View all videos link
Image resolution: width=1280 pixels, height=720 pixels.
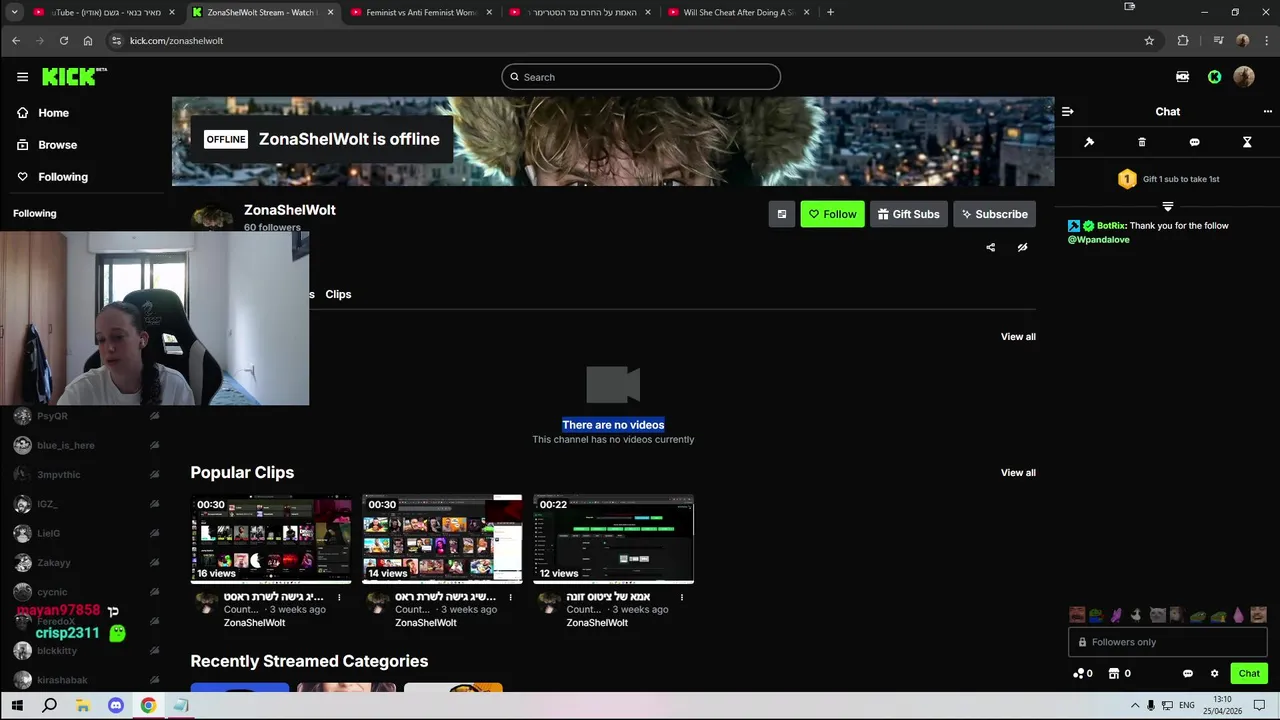click(1018, 337)
